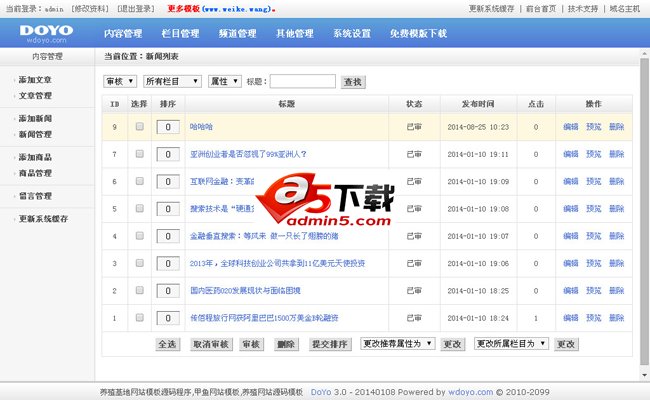Click the 修改资料 link in header

pyautogui.click(x=90, y=9)
